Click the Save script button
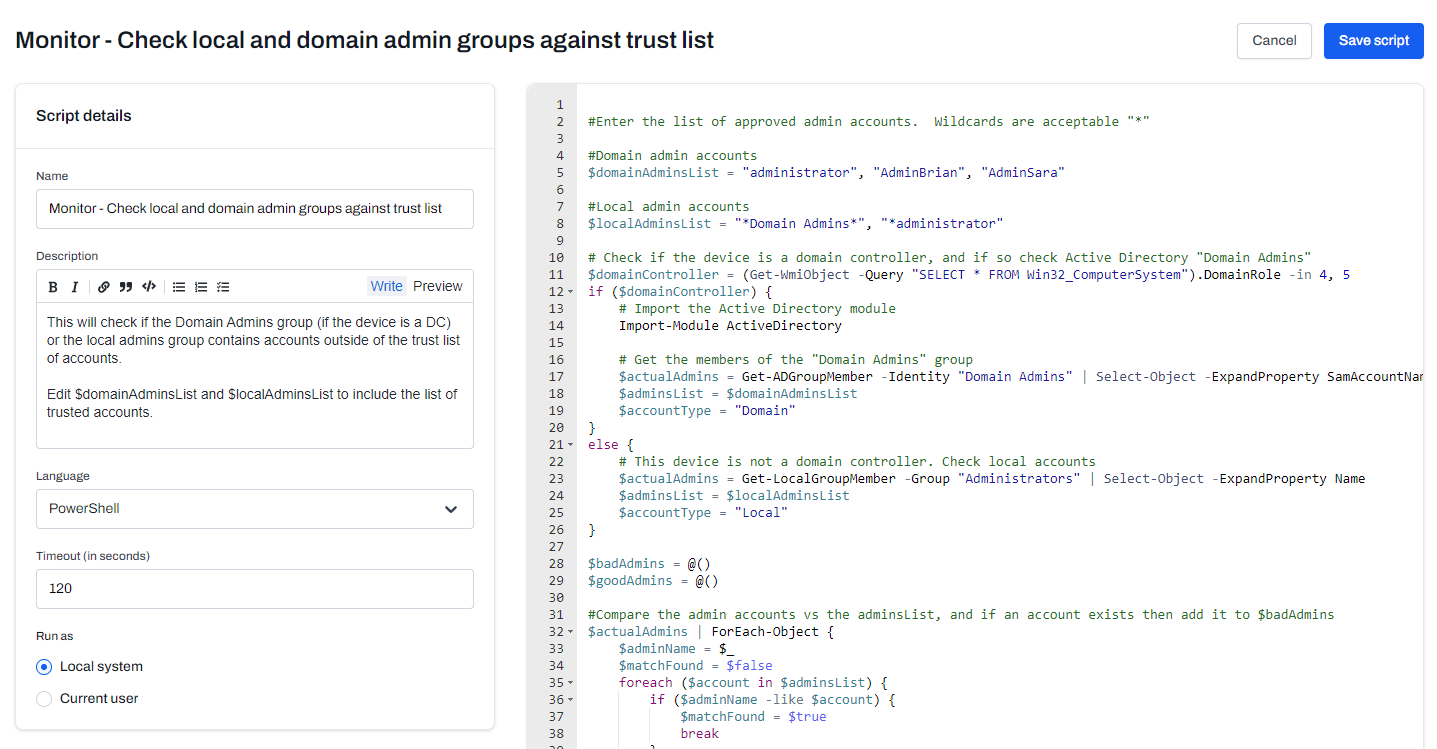 (1373, 41)
